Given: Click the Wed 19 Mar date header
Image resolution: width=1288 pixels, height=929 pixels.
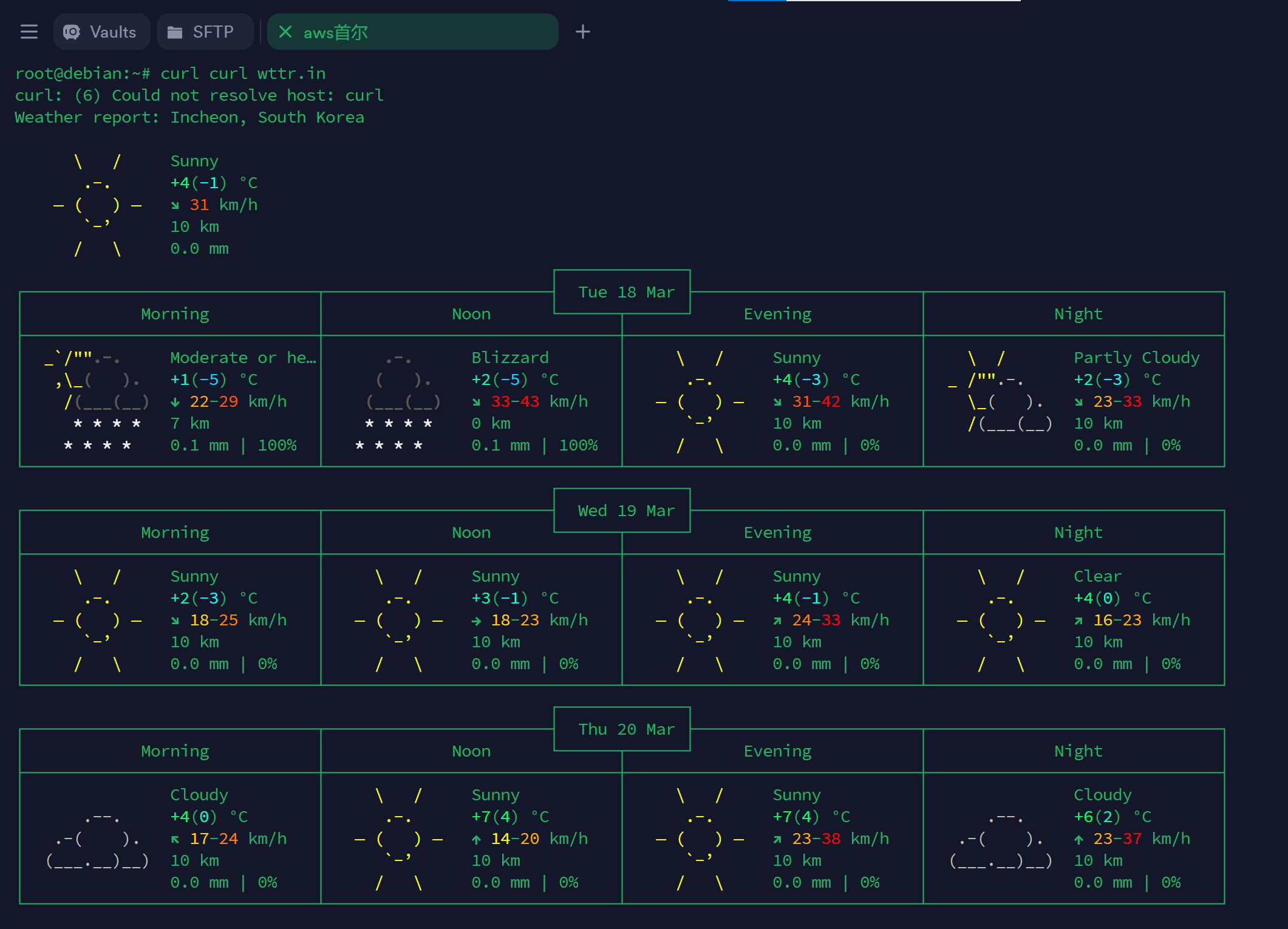Looking at the screenshot, I should (x=626, y=511).
